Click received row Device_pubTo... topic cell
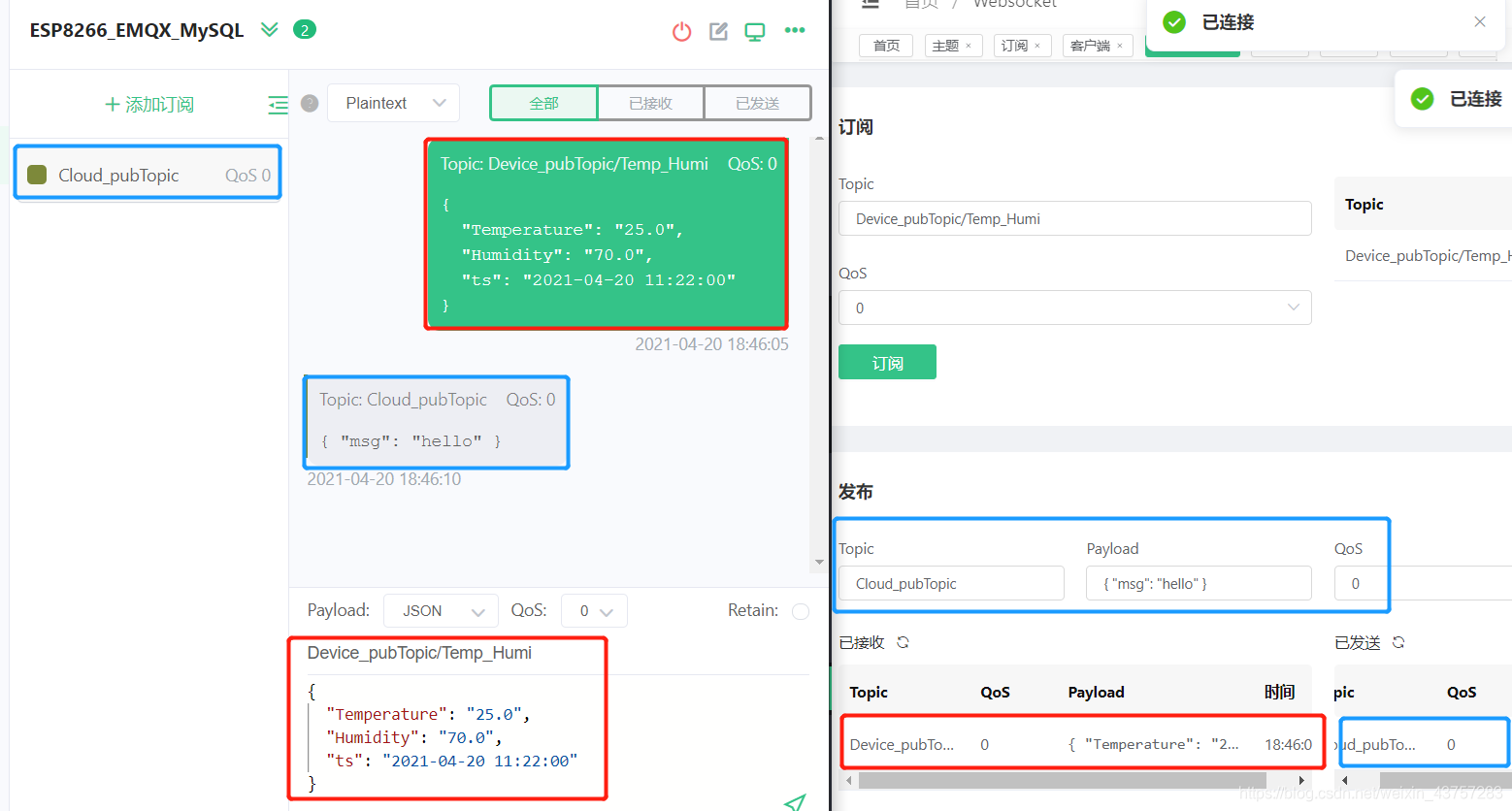Screen dimensions: 1512x811 [902, 744]
